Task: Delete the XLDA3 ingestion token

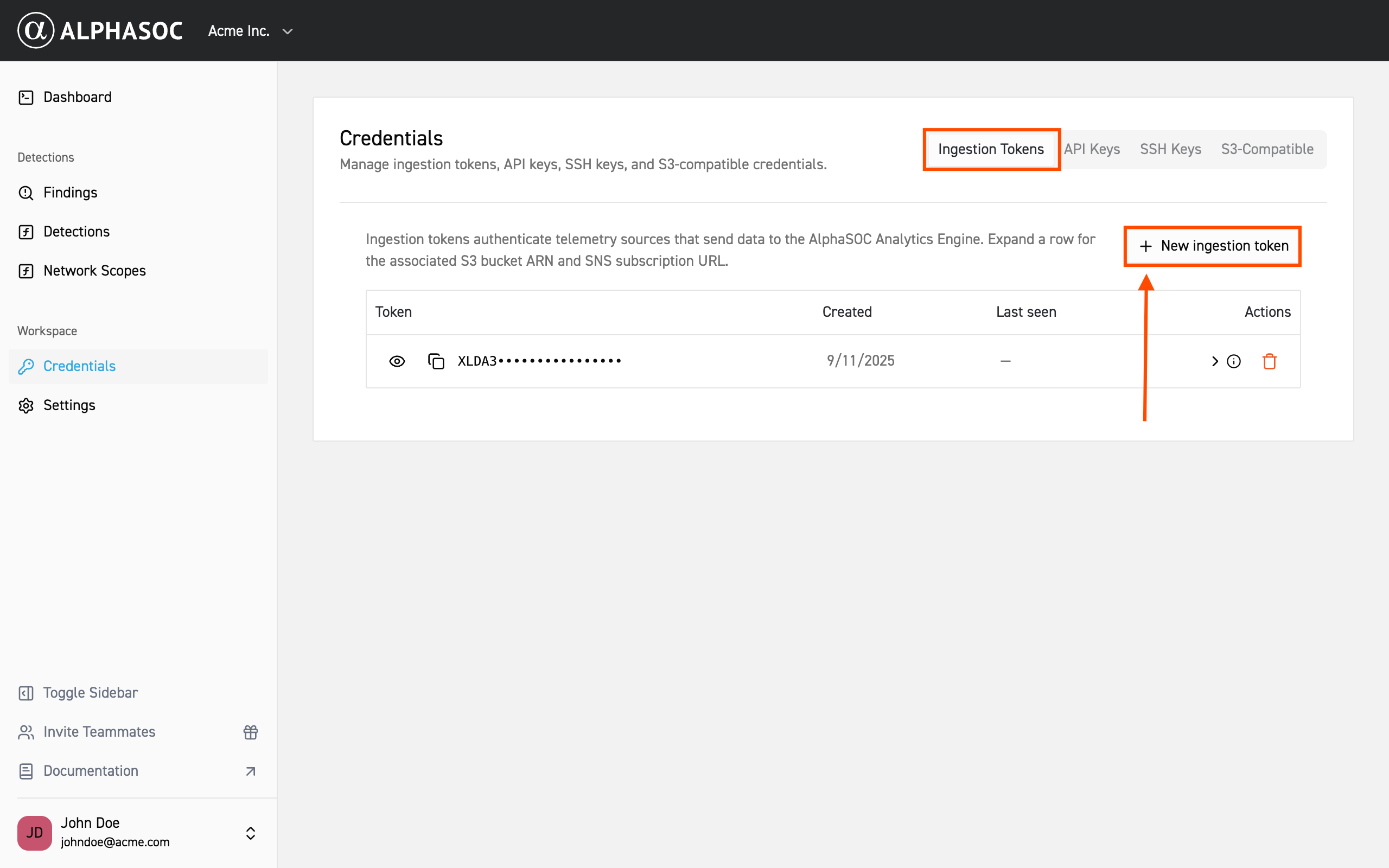Action: (1270, 361)
